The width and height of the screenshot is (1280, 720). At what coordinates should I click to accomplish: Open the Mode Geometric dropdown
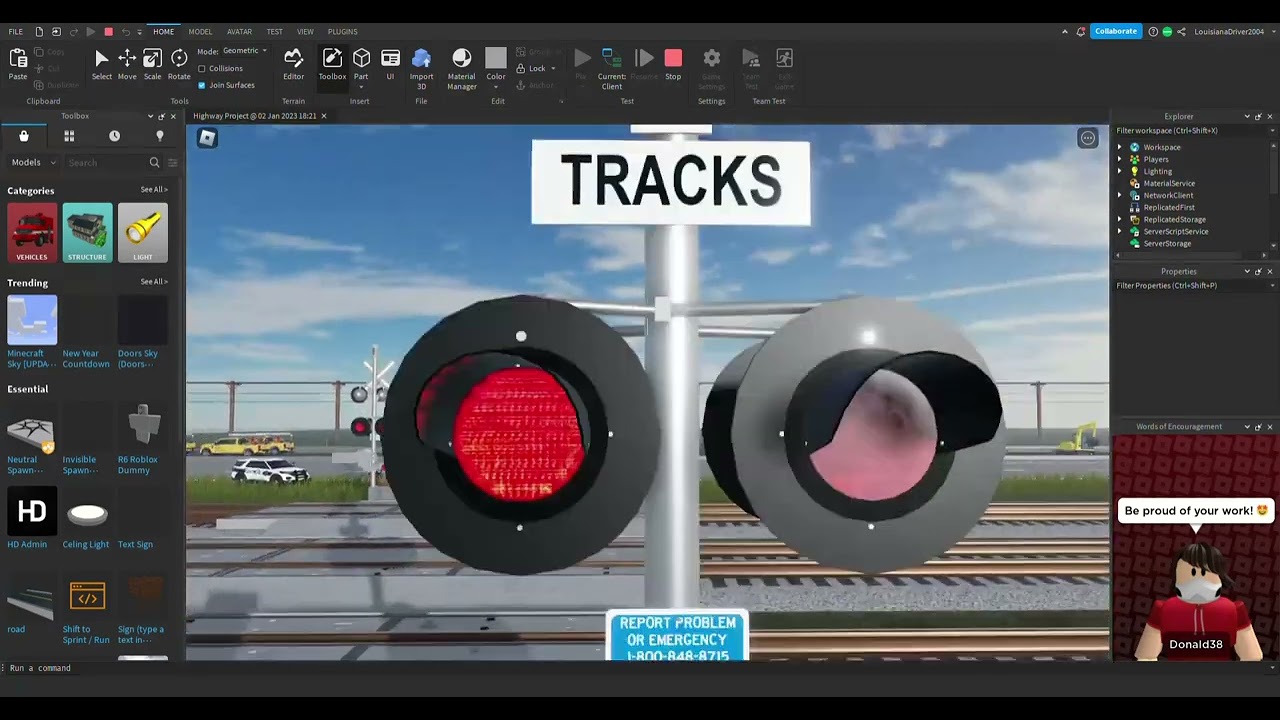(x=245, y=51)
